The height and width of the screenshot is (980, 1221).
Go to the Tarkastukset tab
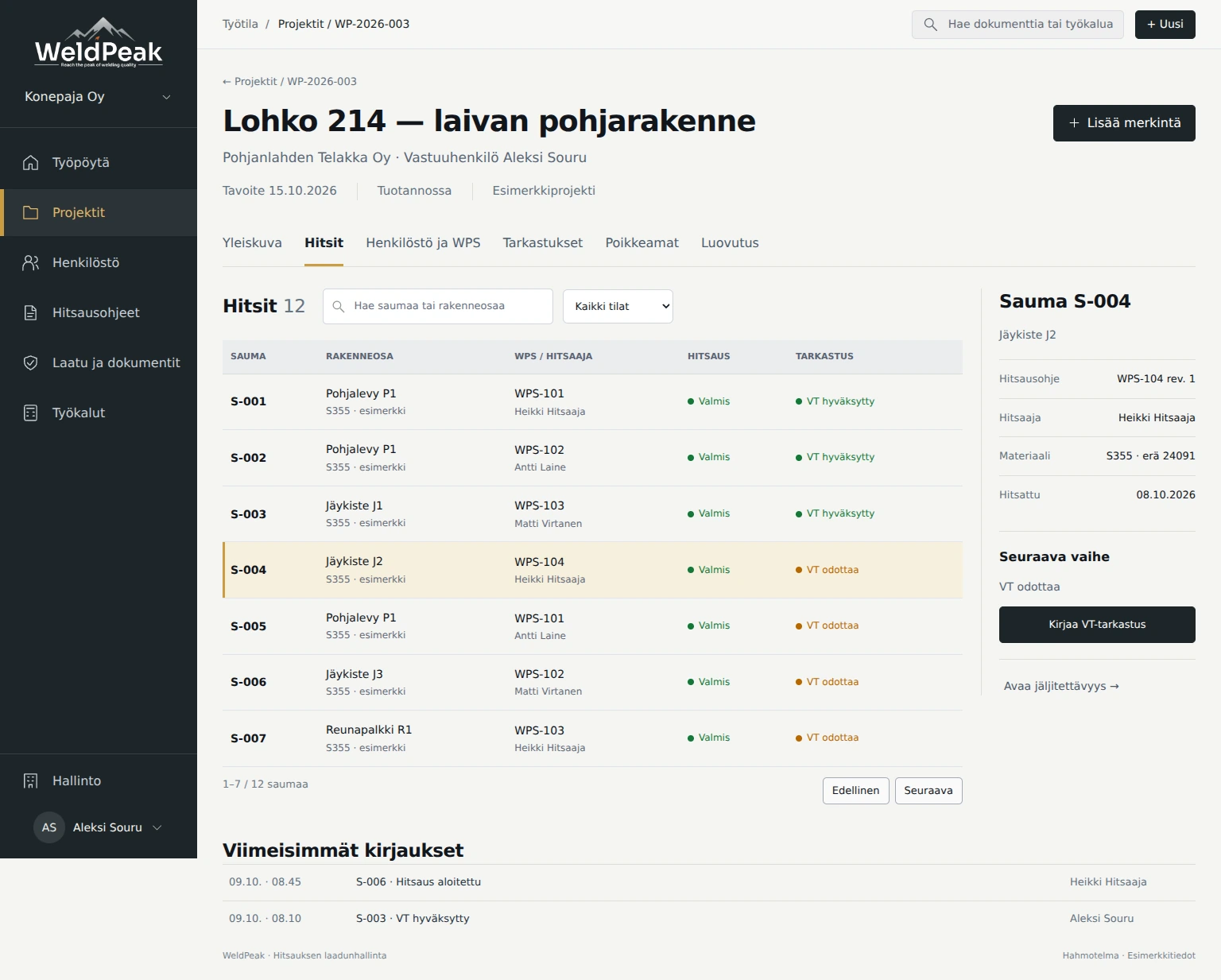tap(543, 243)
